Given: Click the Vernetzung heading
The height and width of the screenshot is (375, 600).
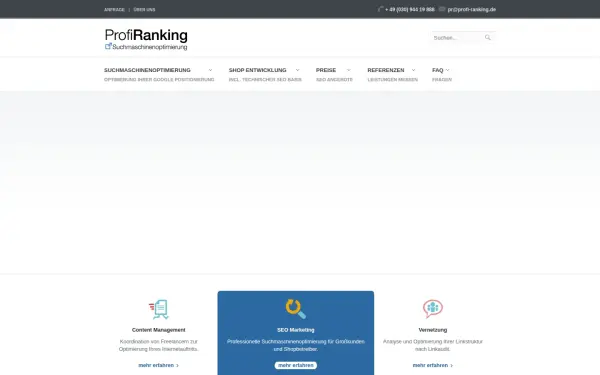Looking at the screenshot, I should pyautogui.click(x=433, y=330).
